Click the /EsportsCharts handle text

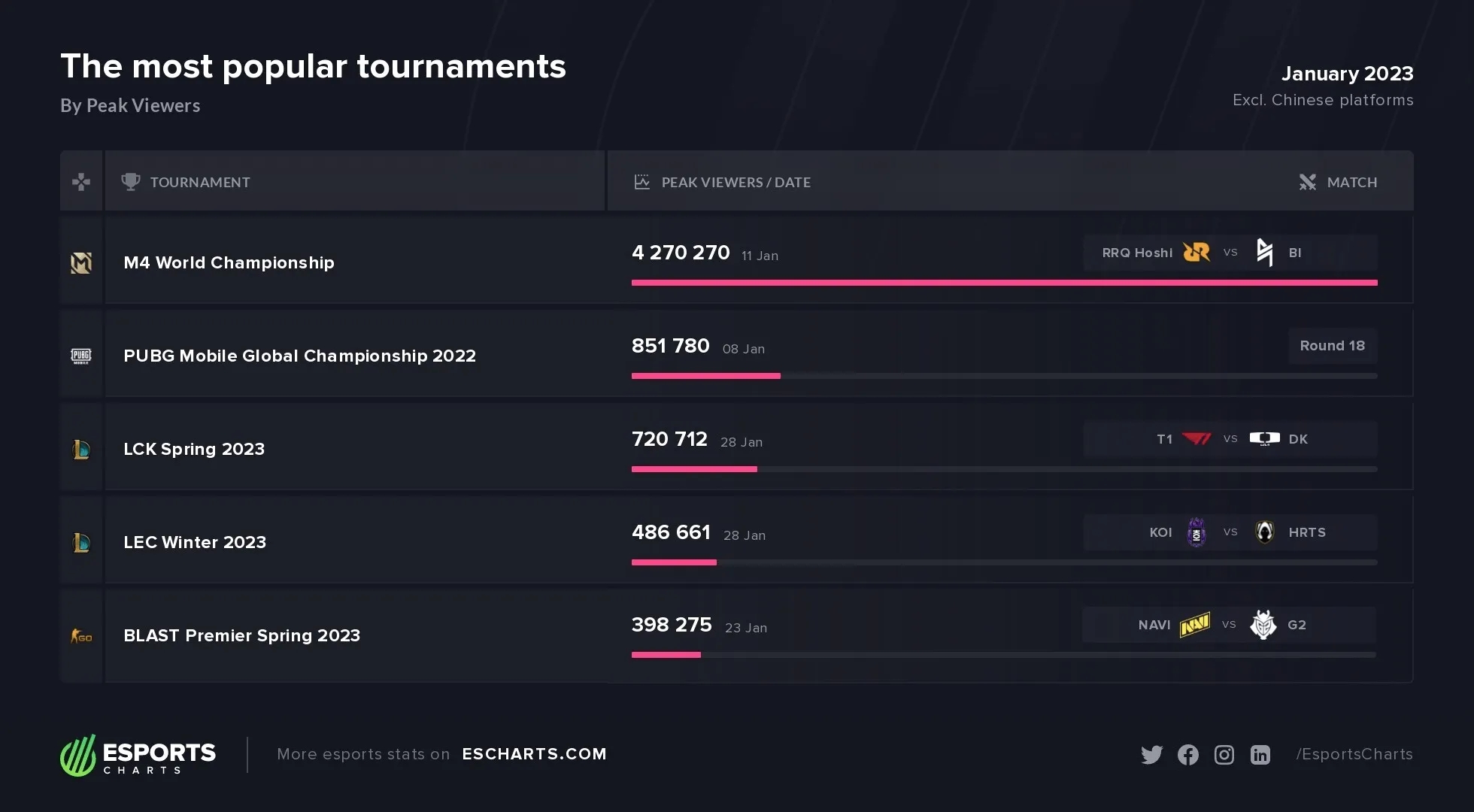tap(1354, 754)
